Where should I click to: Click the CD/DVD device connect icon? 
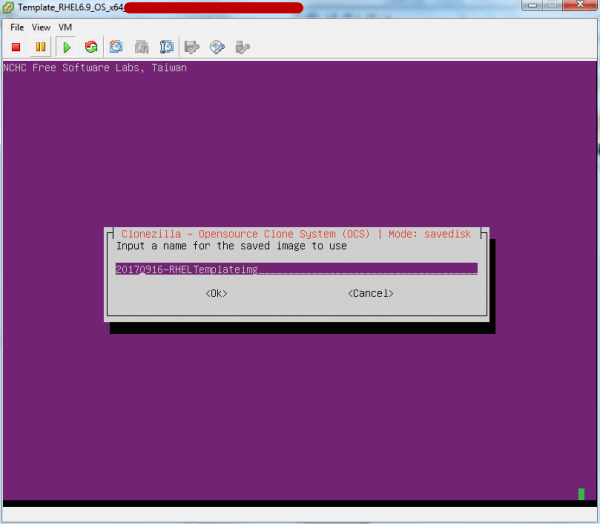coord(217,47)
